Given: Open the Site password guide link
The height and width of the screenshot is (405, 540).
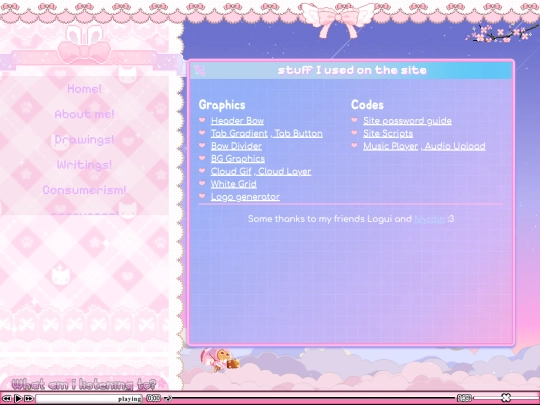Looking at the screenshot, I should (x=407, y=121).
